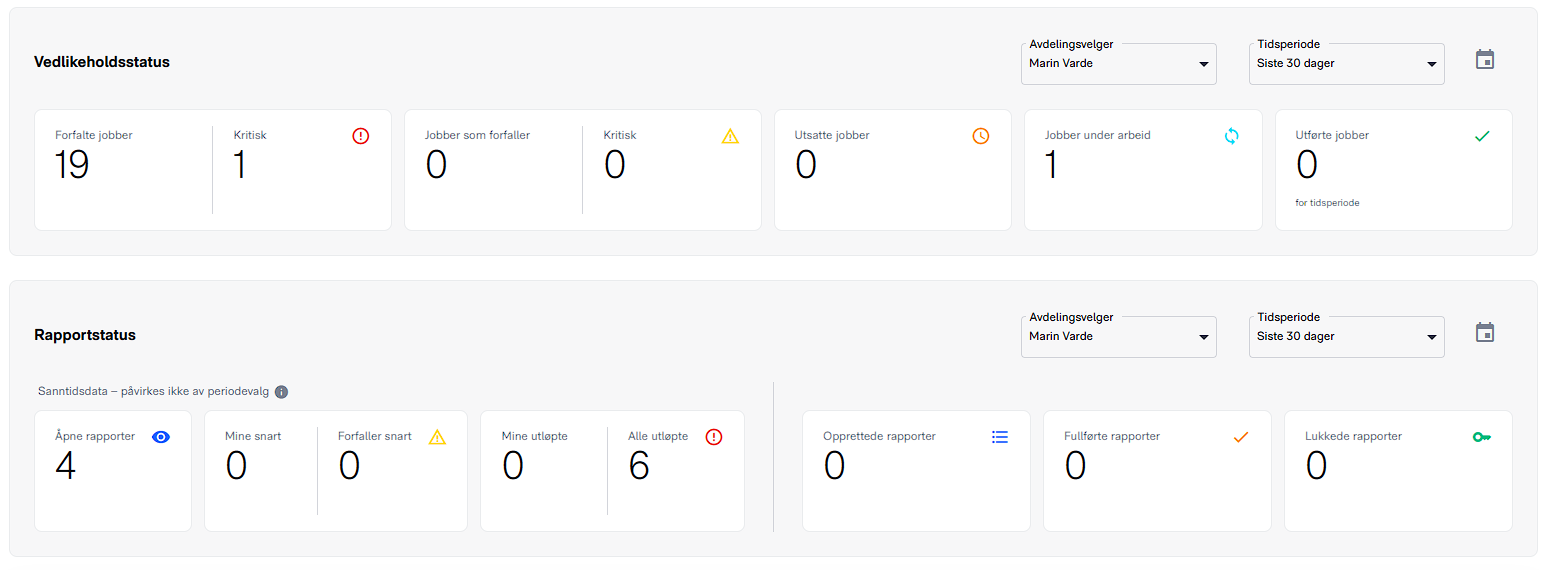Click the blue eye icon on Åpne rapporter
The width and height of the screenshot is (1550, 570).
[161, 437]
